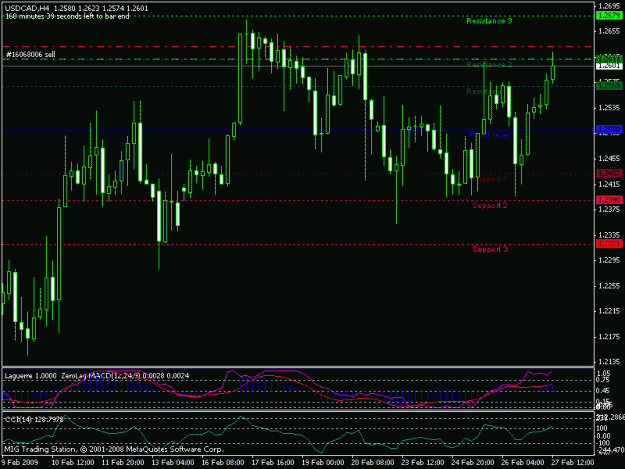Click '23 Feb 12:00' on time axis
The image size is (625, 469).
(x=423, y=463)
